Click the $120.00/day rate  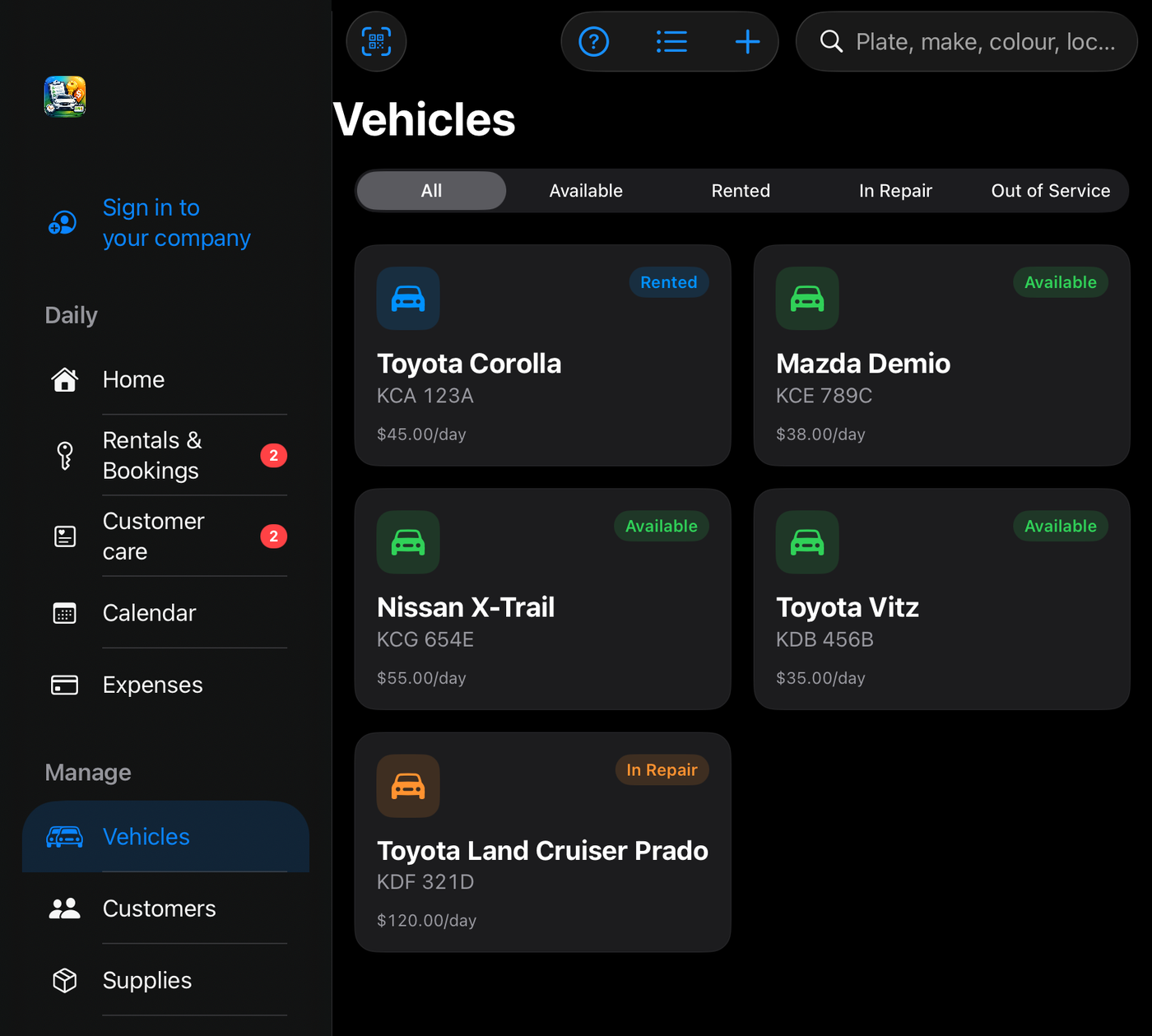click(x=426, y=921)
